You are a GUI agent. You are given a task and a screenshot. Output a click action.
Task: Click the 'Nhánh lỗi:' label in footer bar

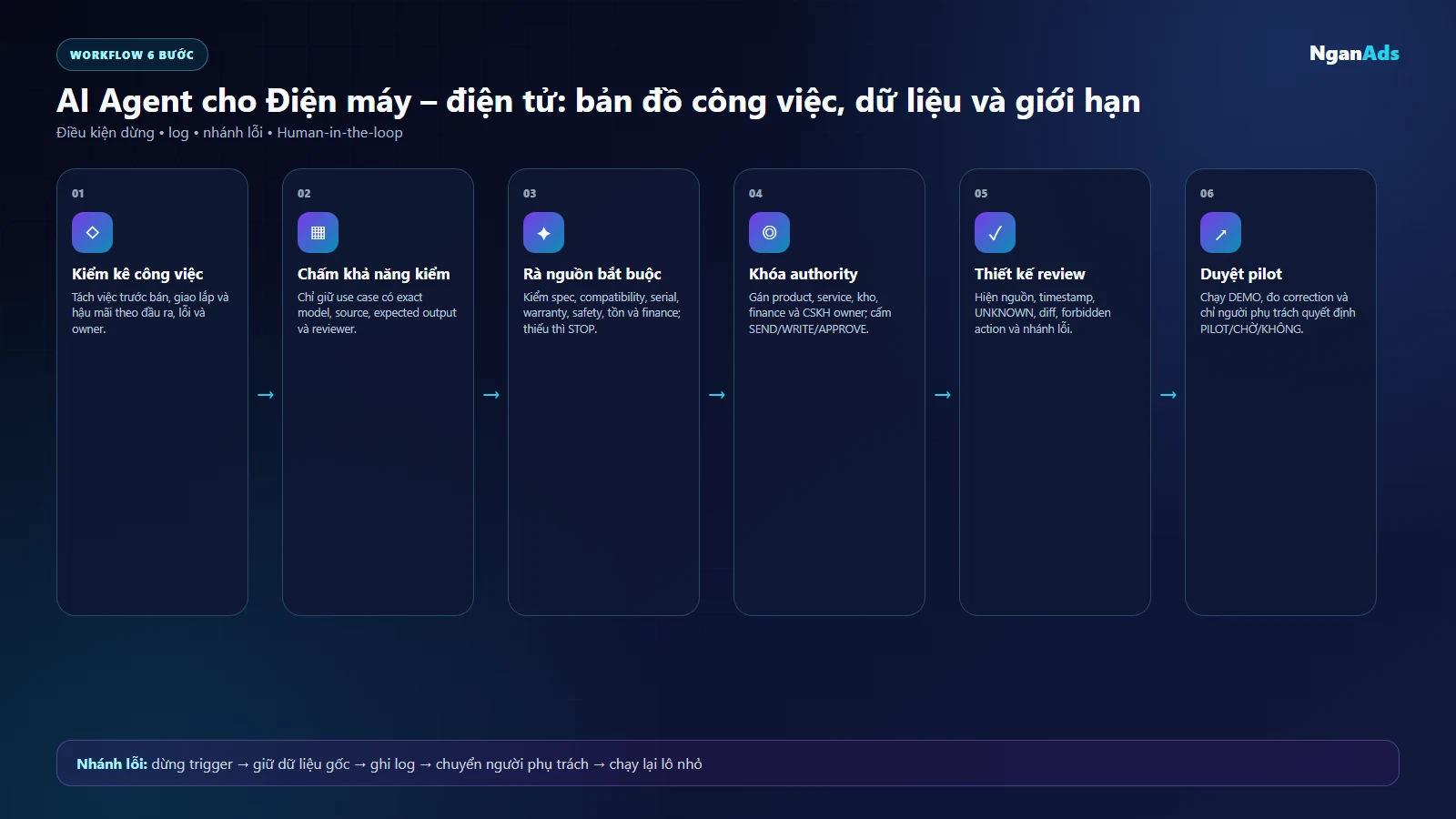click(112, 763)
